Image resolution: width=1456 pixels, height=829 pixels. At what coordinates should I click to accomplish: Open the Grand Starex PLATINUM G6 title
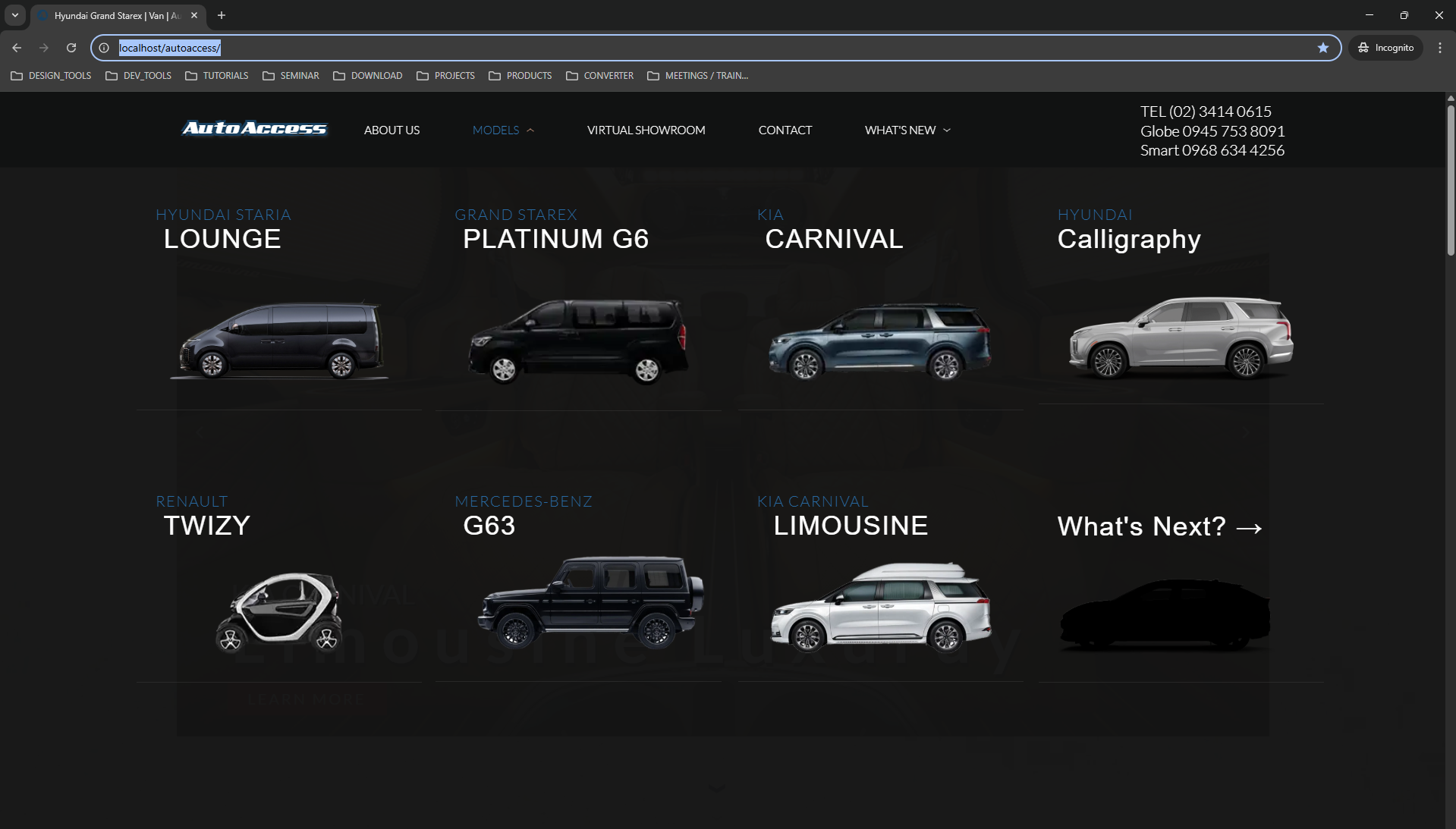555,239
